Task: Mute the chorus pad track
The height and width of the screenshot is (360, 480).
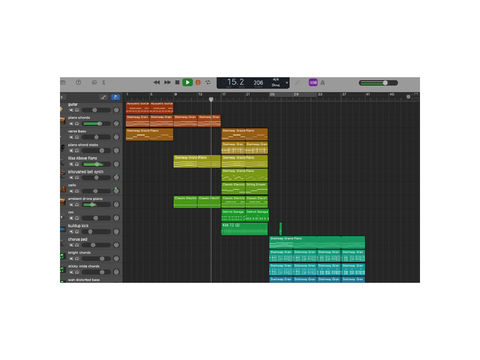Action: (x=71, y=245)
